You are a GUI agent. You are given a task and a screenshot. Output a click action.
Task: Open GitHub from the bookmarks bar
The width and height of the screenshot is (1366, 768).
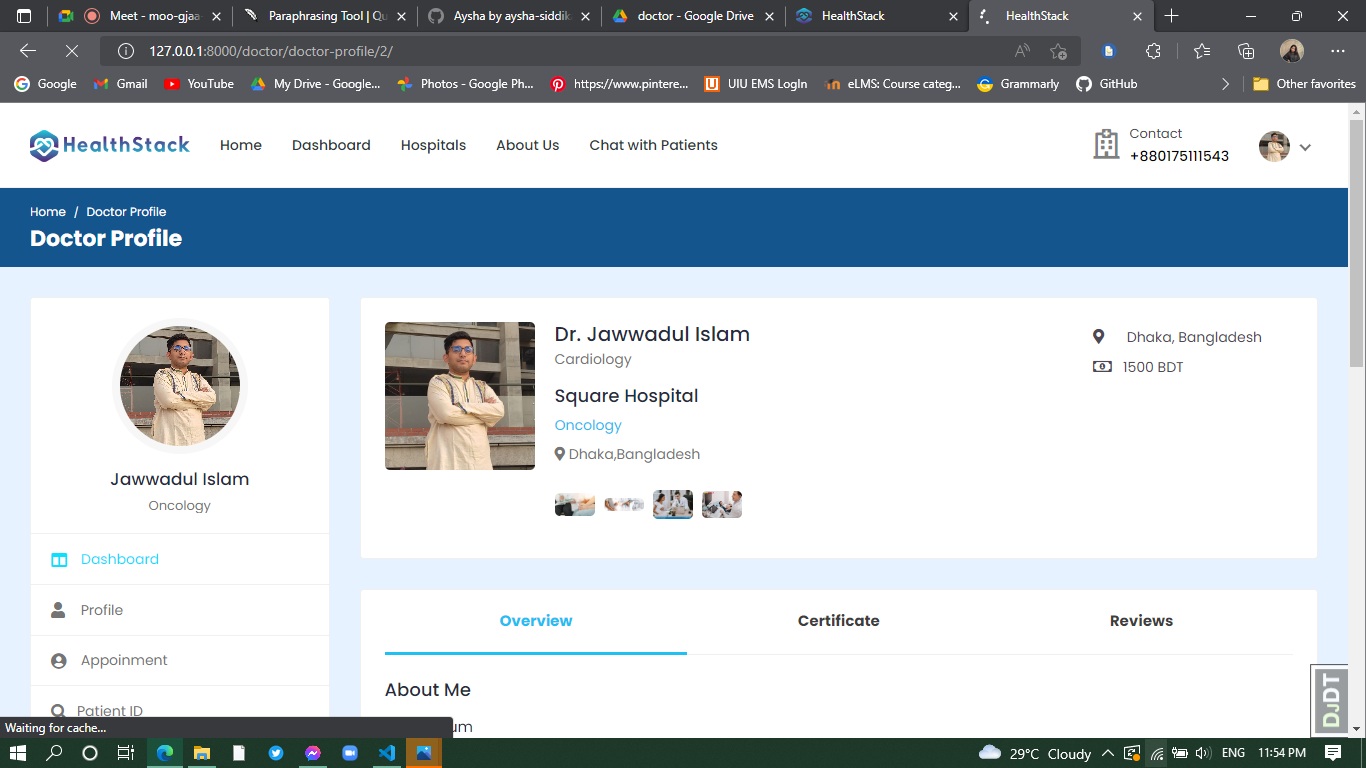[1106, 84]
